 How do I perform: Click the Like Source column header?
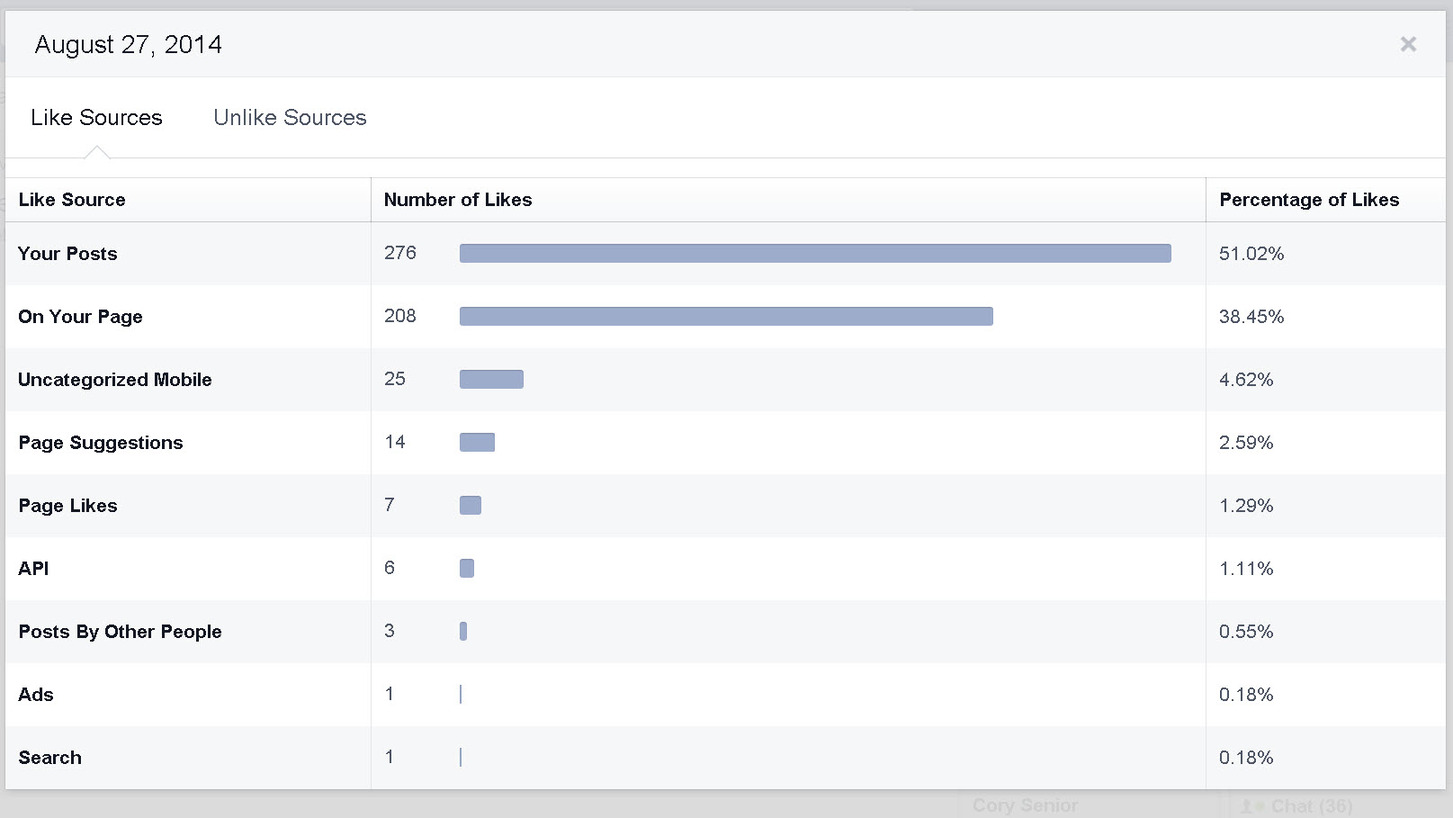71,200
